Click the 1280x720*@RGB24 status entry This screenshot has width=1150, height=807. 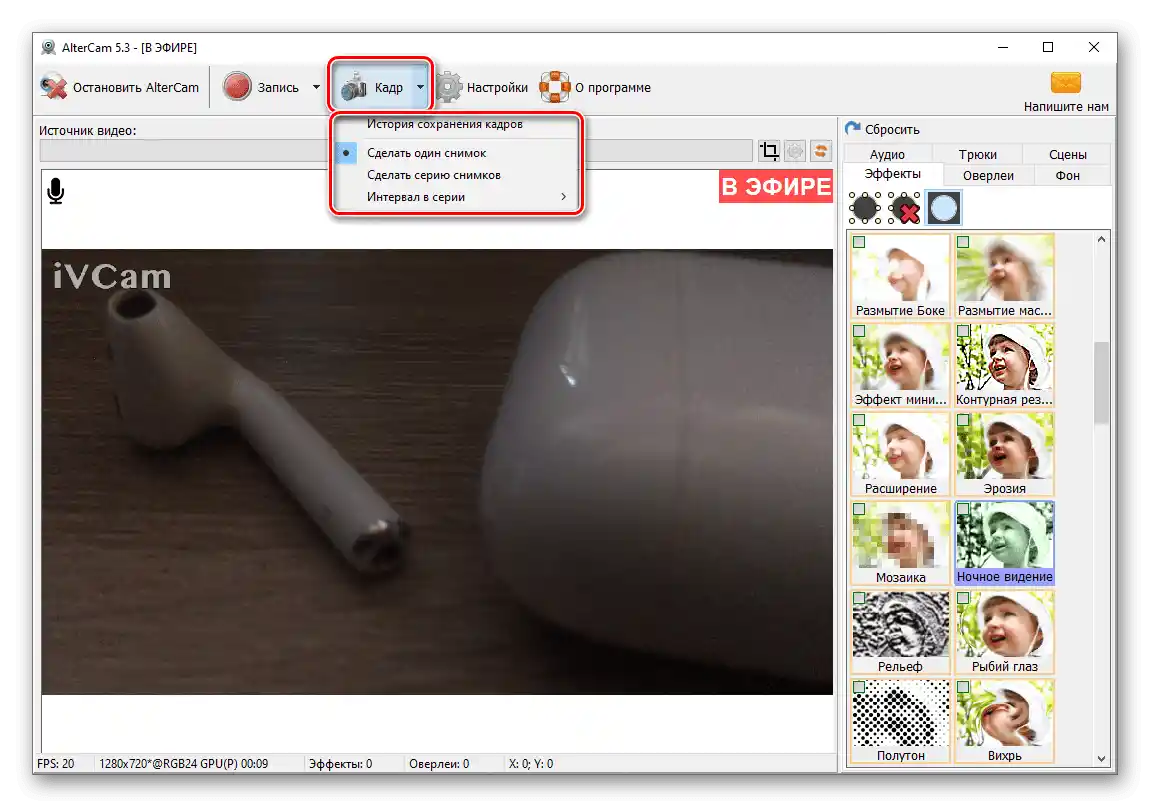coord(183,764)
